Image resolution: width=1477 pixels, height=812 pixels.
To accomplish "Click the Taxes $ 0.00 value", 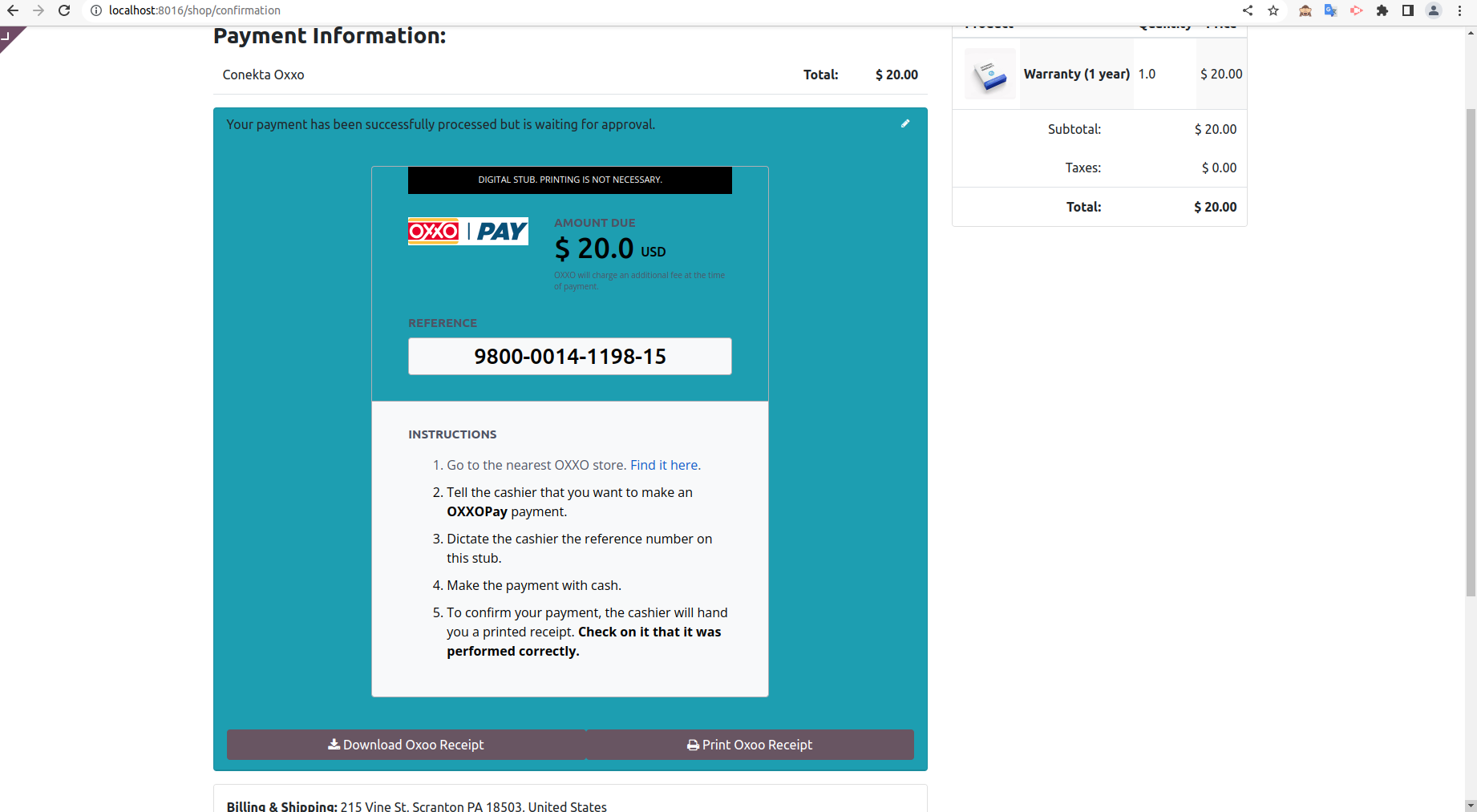I will pyautogui.click(x=1219, y=168).
